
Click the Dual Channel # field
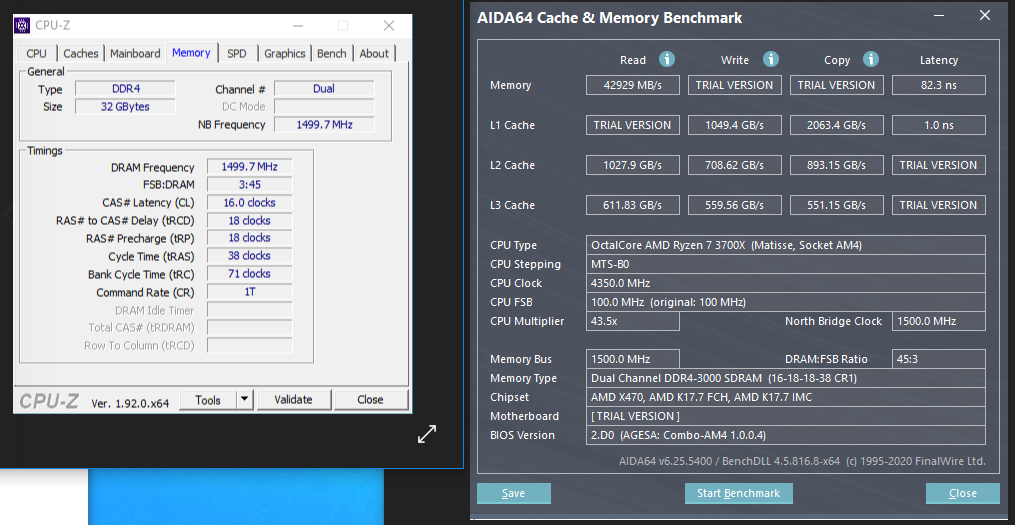(324, 89)
